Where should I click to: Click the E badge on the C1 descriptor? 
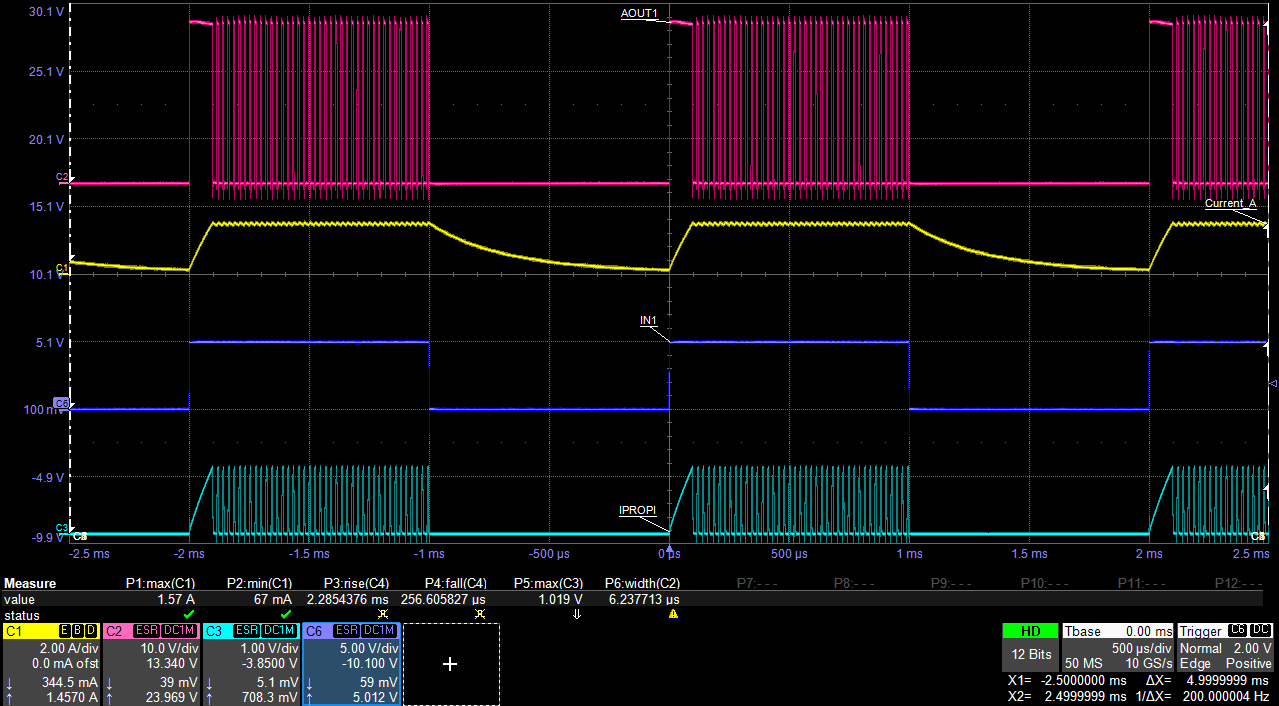(x=63, y=630)
